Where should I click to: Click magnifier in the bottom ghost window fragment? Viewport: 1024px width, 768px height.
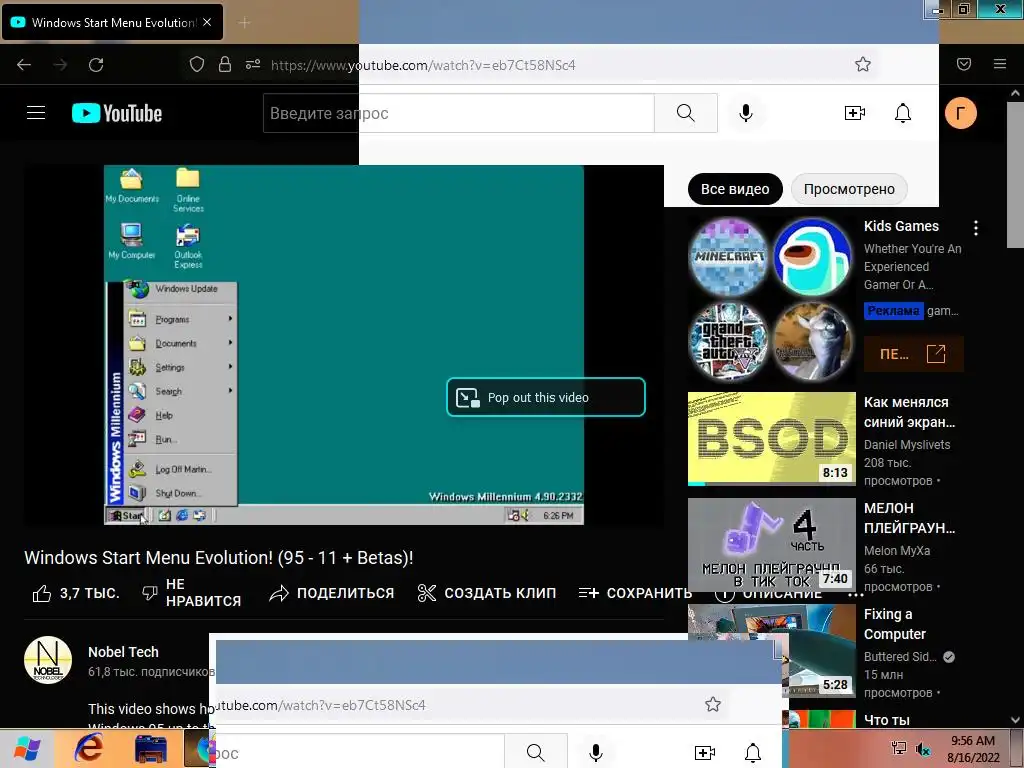coord(536,752)
